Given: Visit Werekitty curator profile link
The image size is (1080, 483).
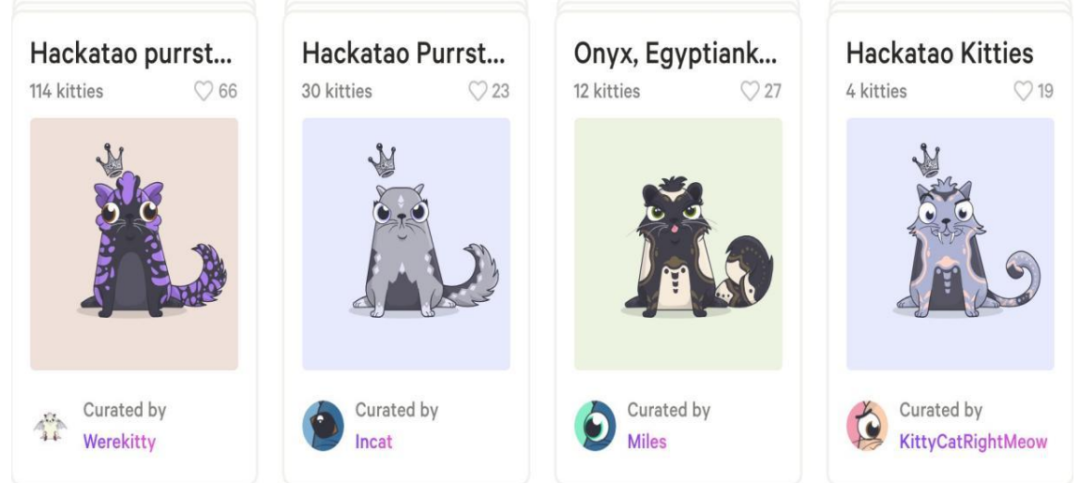Looking at the screenshot, I should pos(119,442).
